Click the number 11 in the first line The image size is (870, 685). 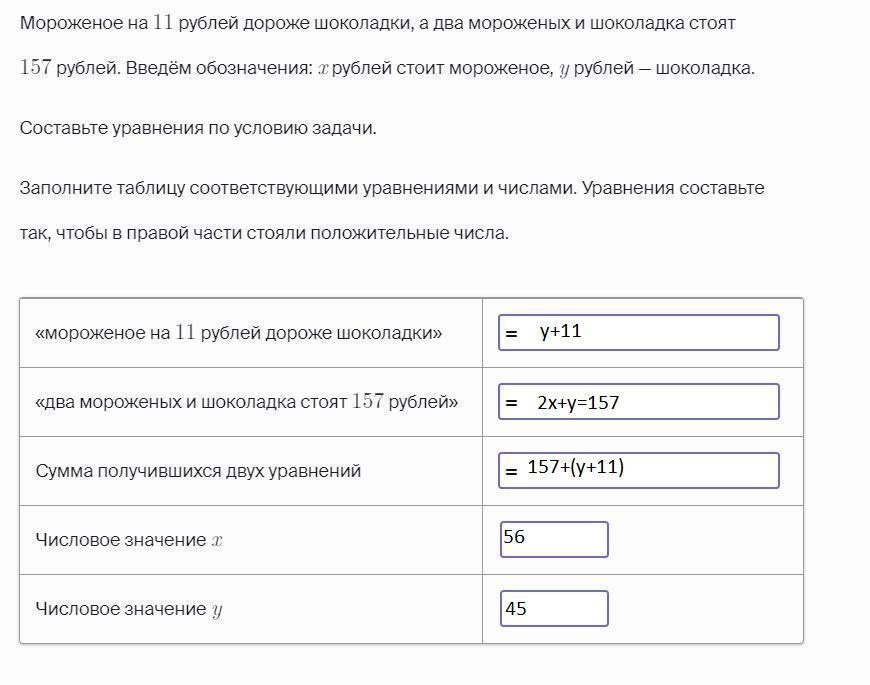point(163,22)
